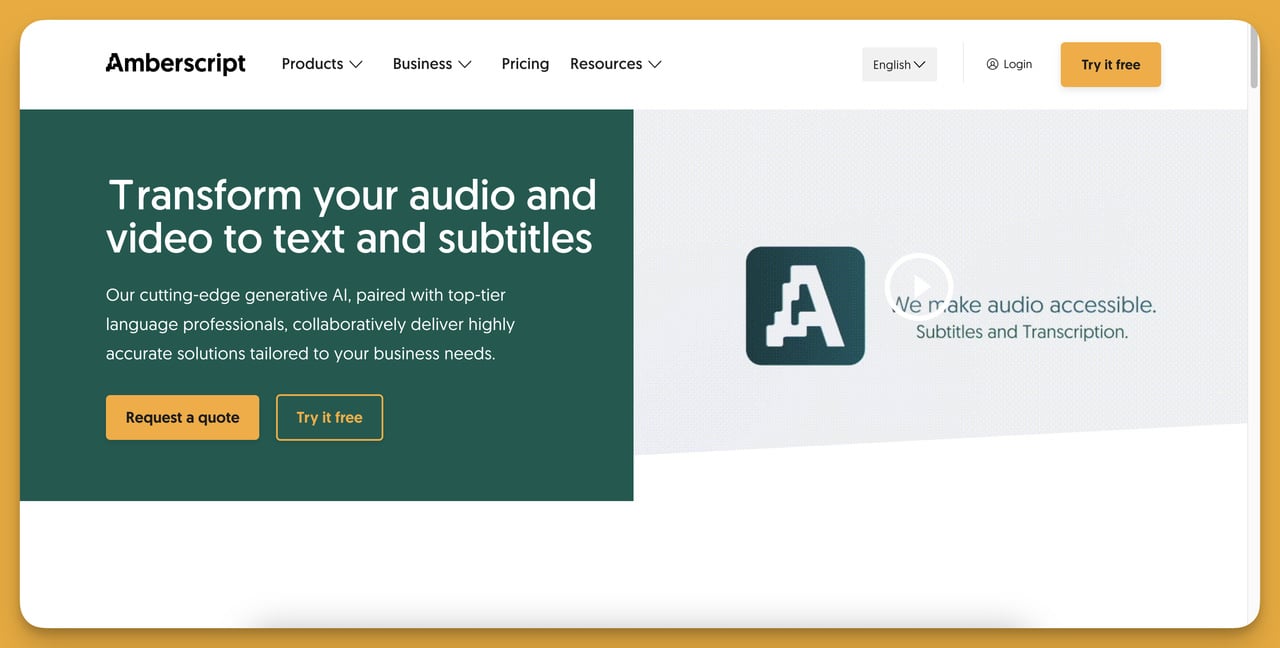This screenshot has height=648, width=1280.
Task: Click the Login person icon
Action: 991,63
